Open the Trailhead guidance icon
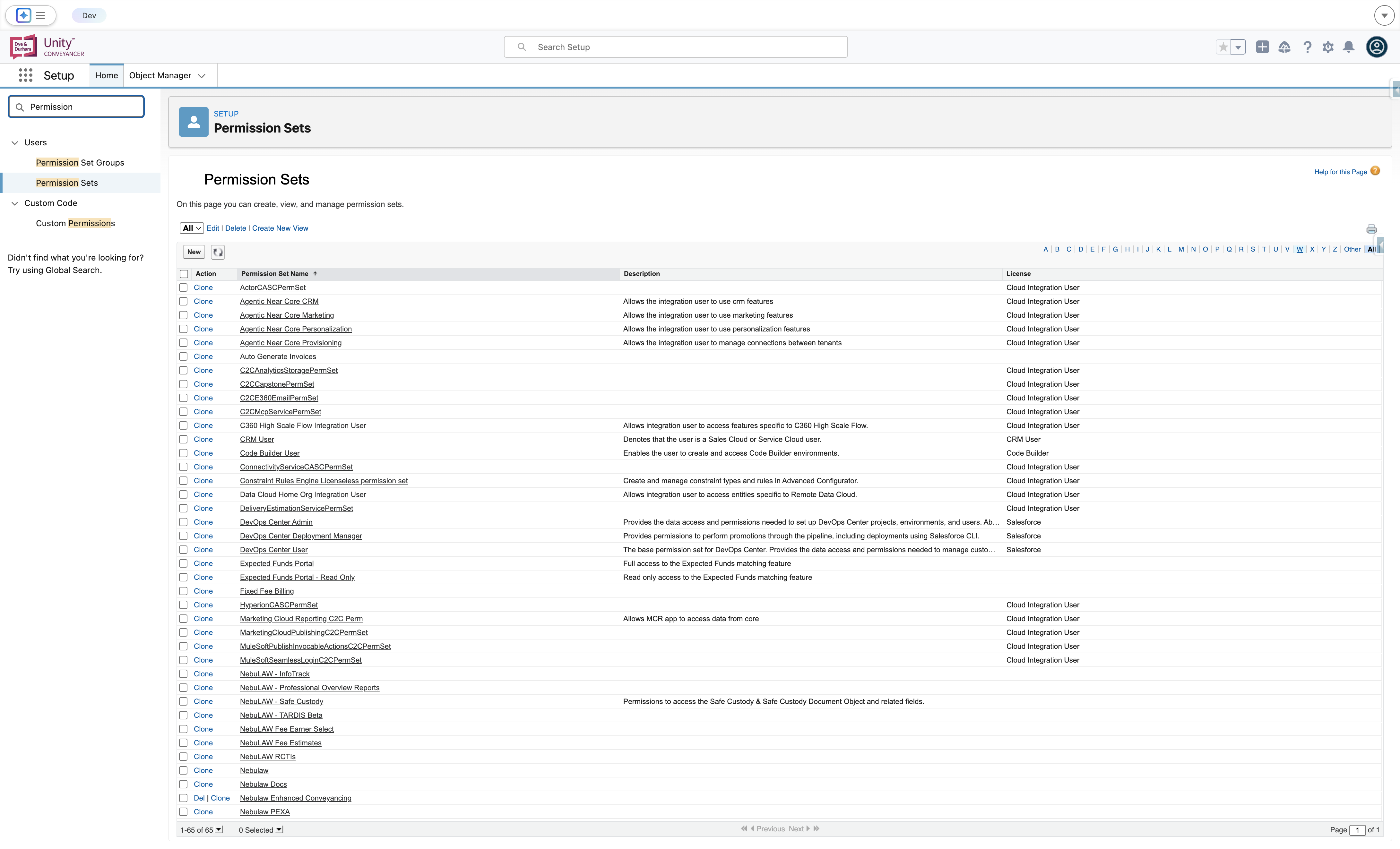 click(x=1284, y=47)
